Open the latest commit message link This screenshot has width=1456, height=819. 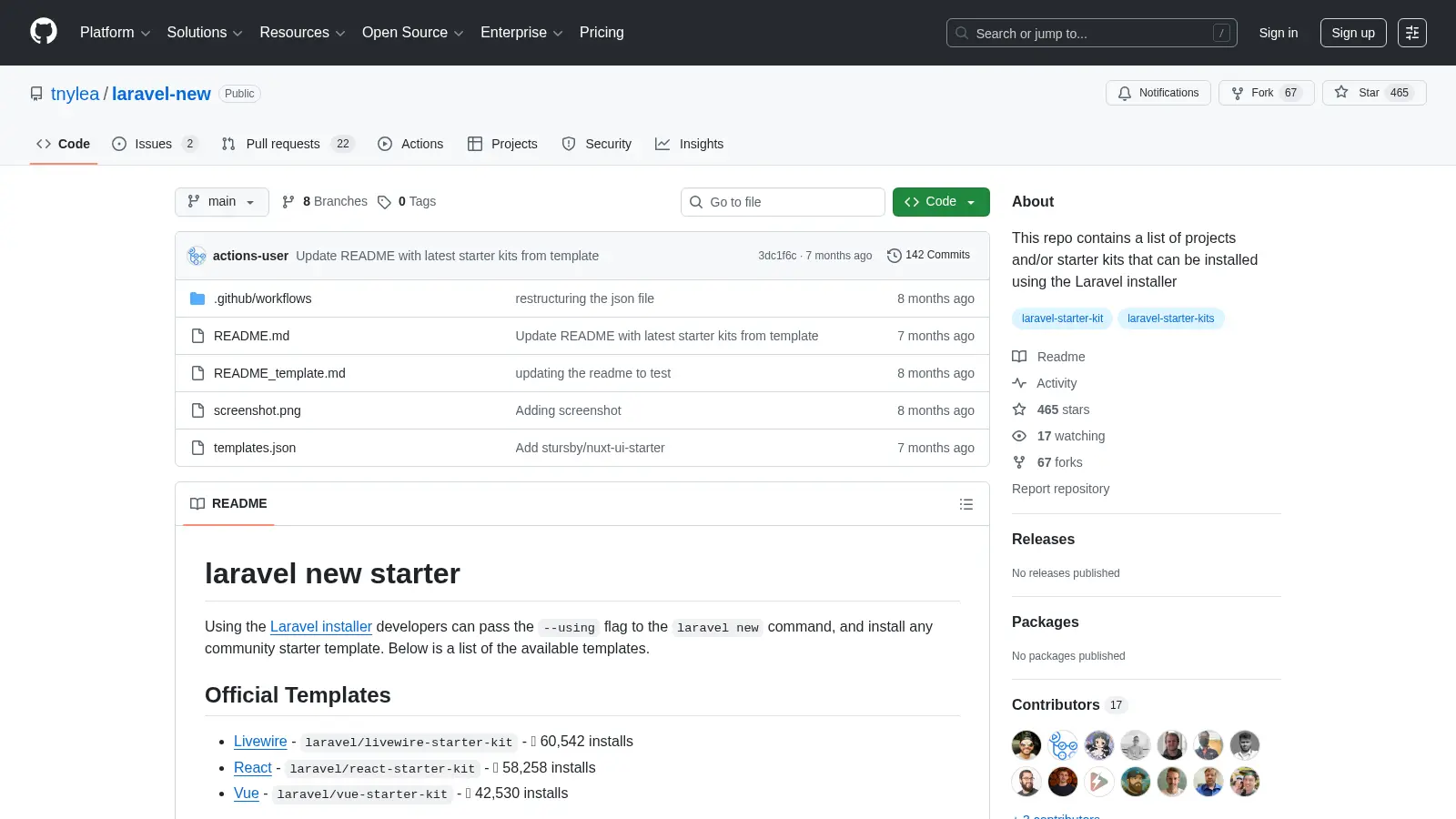447,256
